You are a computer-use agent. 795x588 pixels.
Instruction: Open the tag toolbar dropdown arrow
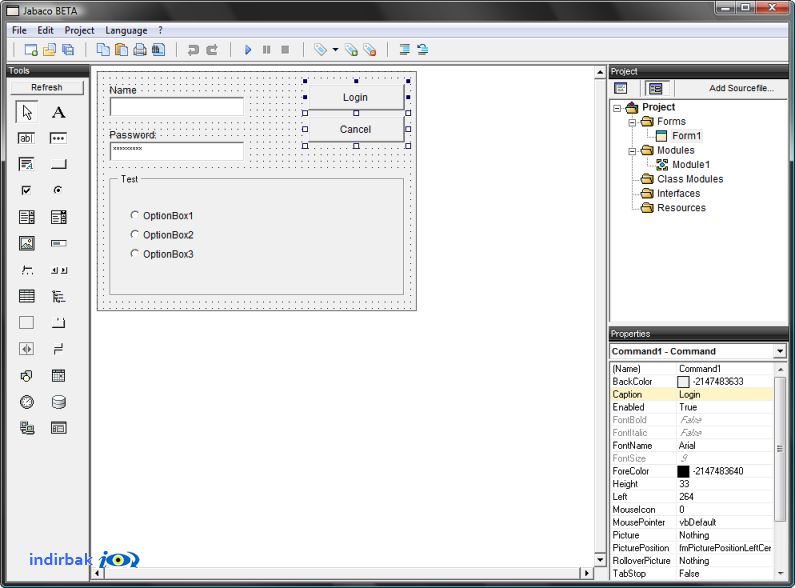[x=335, y=50]
